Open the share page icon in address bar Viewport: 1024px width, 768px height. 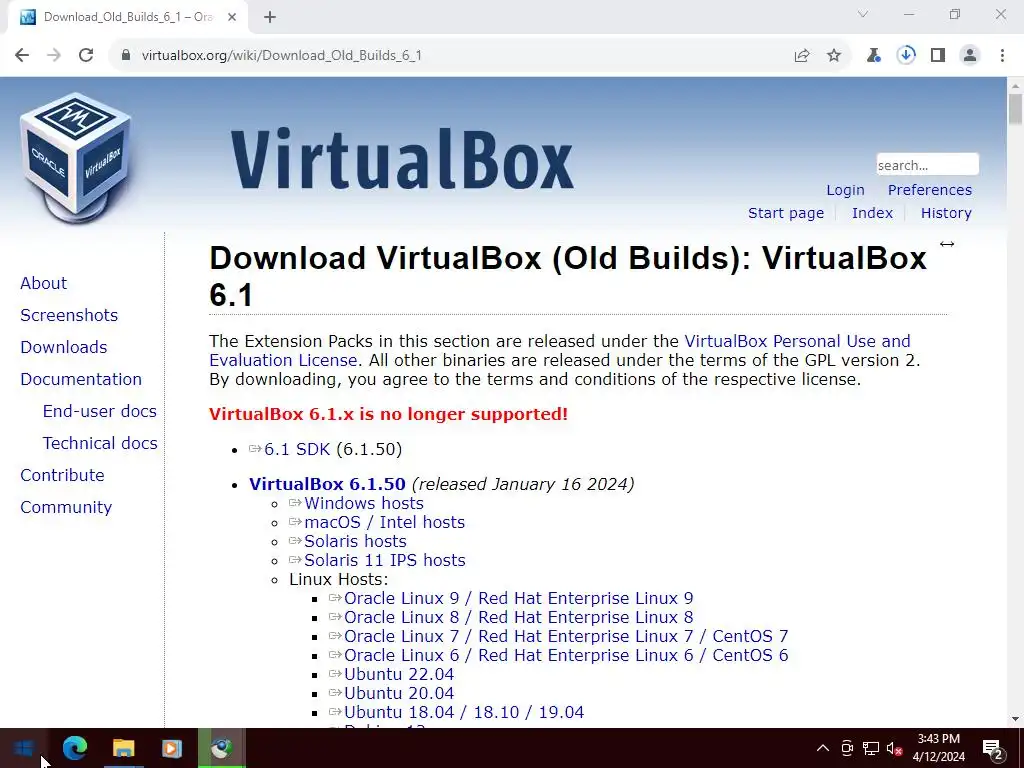[802, 56]
